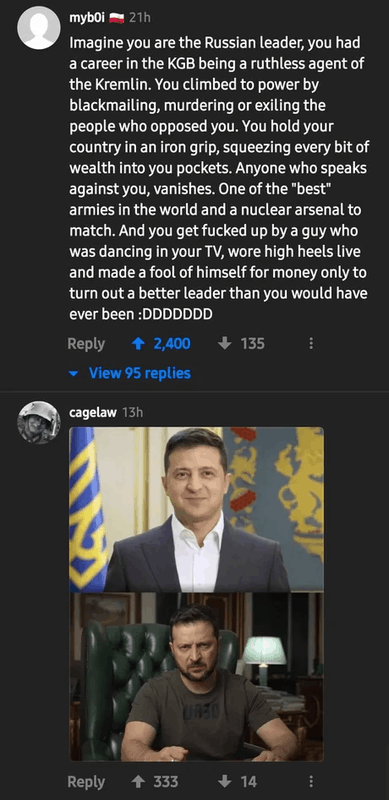Expand View 95 replies
This screenshot has height=800, width=389.
pos(139,373)
